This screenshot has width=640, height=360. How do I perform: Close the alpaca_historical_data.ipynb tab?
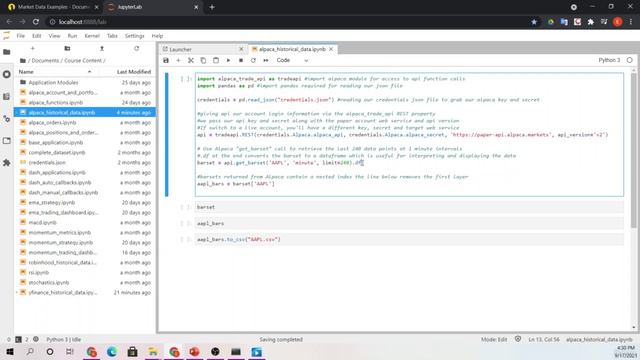click(x=331, y=49)
